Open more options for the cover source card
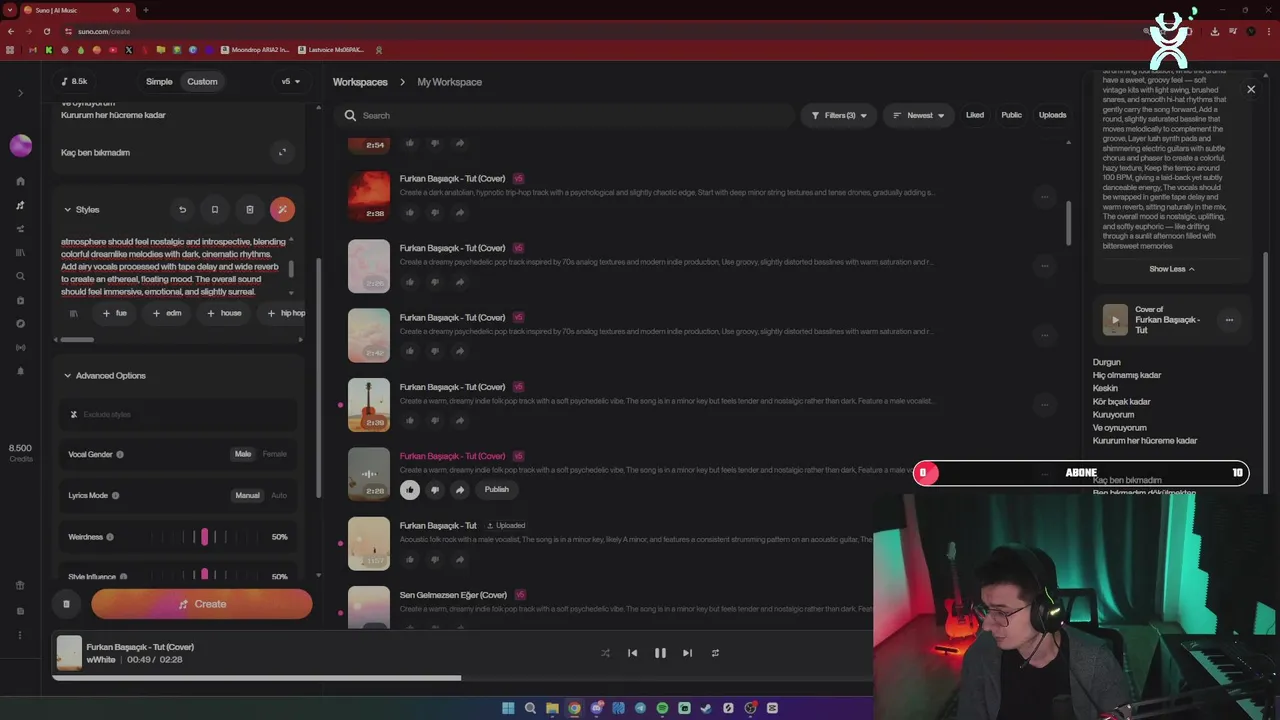Screen dimensions: 1280x720 (x=1229, y=320)
